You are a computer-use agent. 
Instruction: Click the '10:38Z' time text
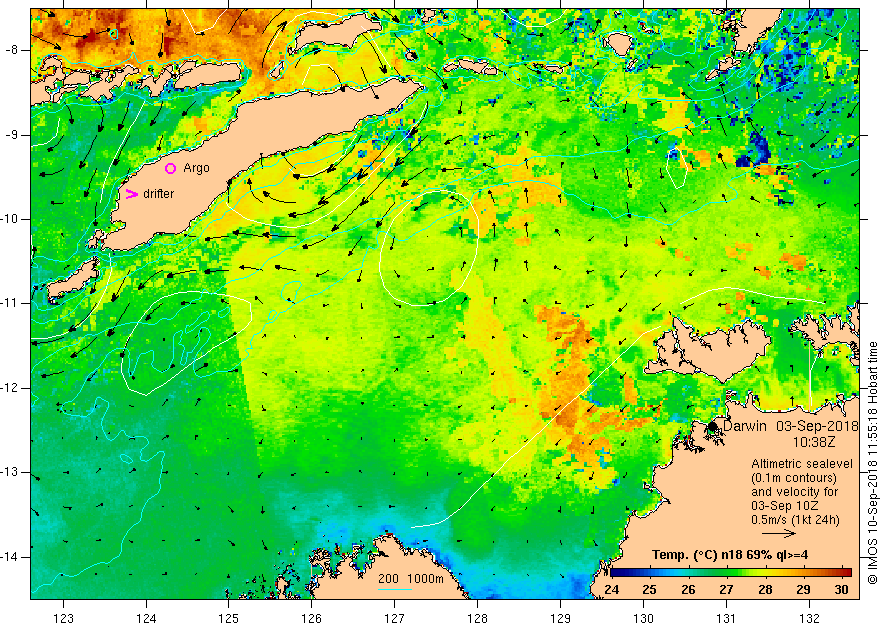(x=813, y=443)
